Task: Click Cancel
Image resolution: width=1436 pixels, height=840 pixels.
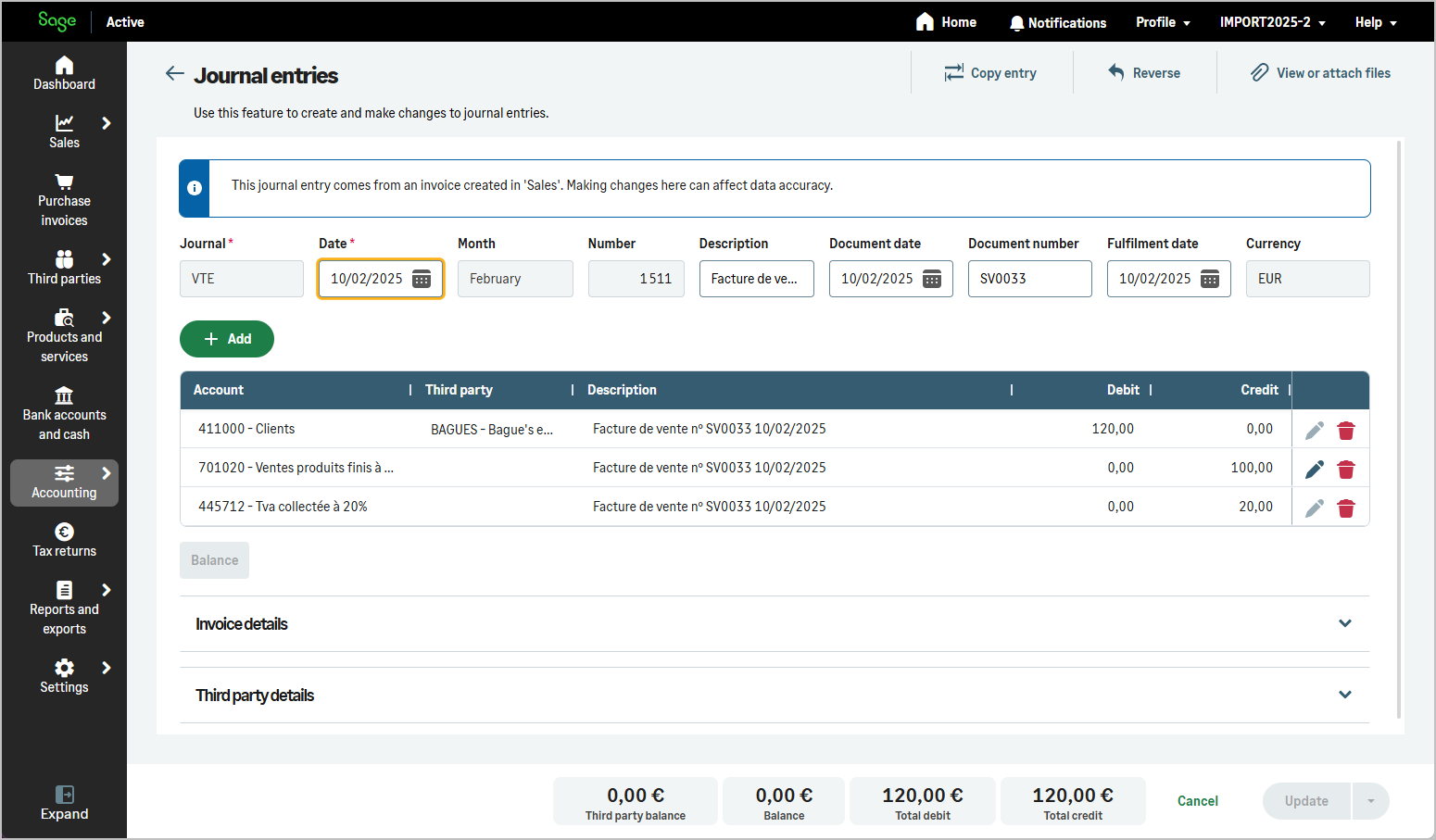Action: [x=1198, y=801]
